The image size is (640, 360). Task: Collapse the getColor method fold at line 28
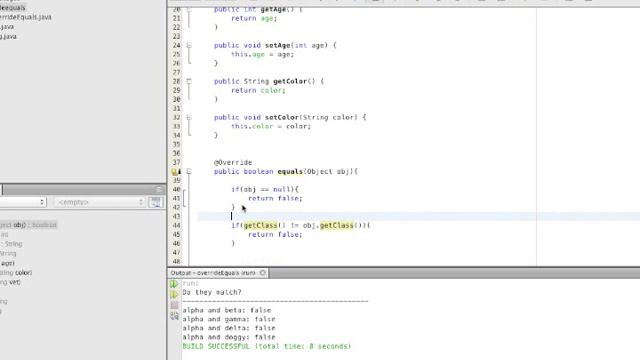click(x=189, y=81)
